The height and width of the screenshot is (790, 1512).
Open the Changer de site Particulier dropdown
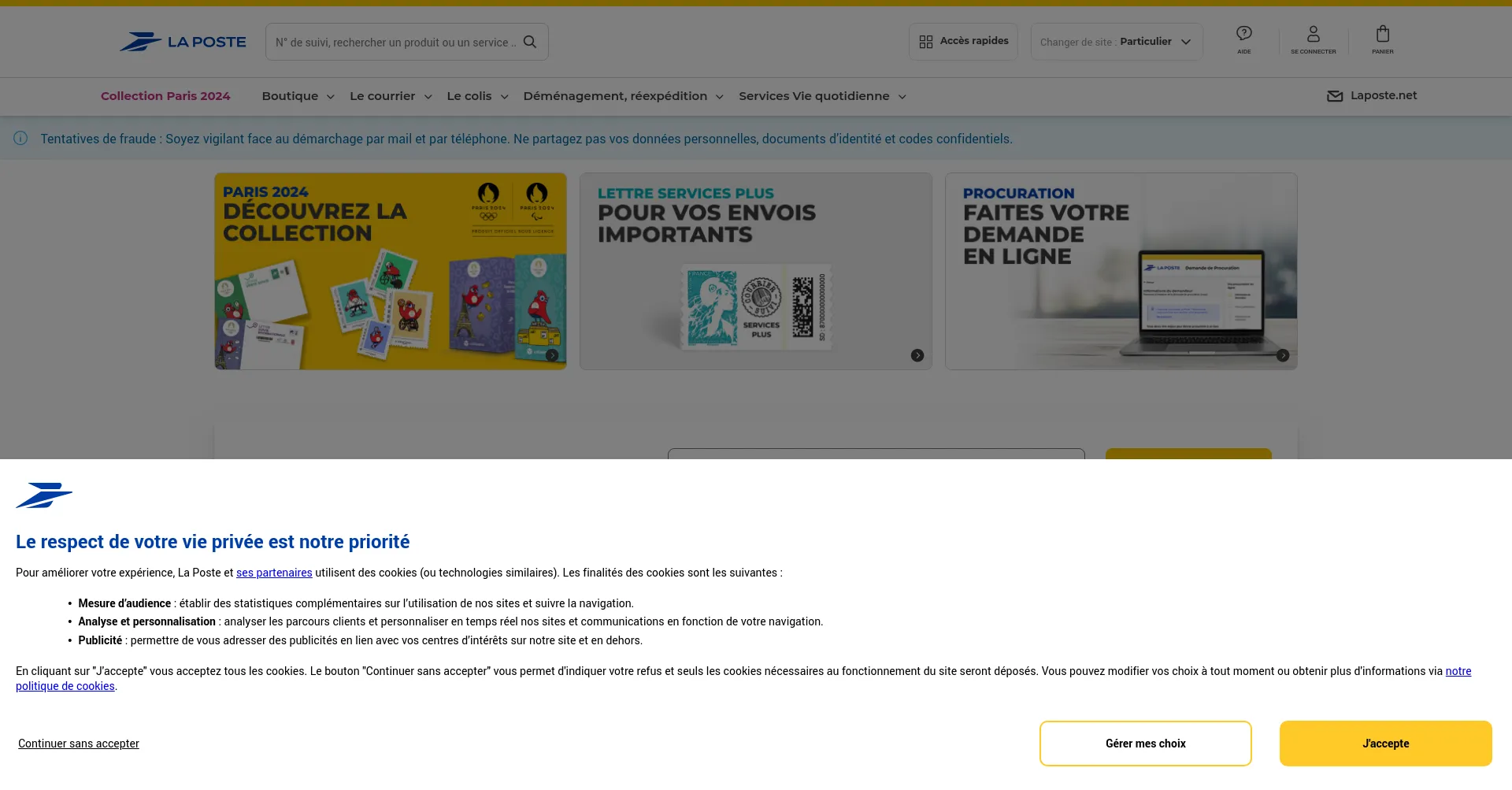coord(1117,42)
